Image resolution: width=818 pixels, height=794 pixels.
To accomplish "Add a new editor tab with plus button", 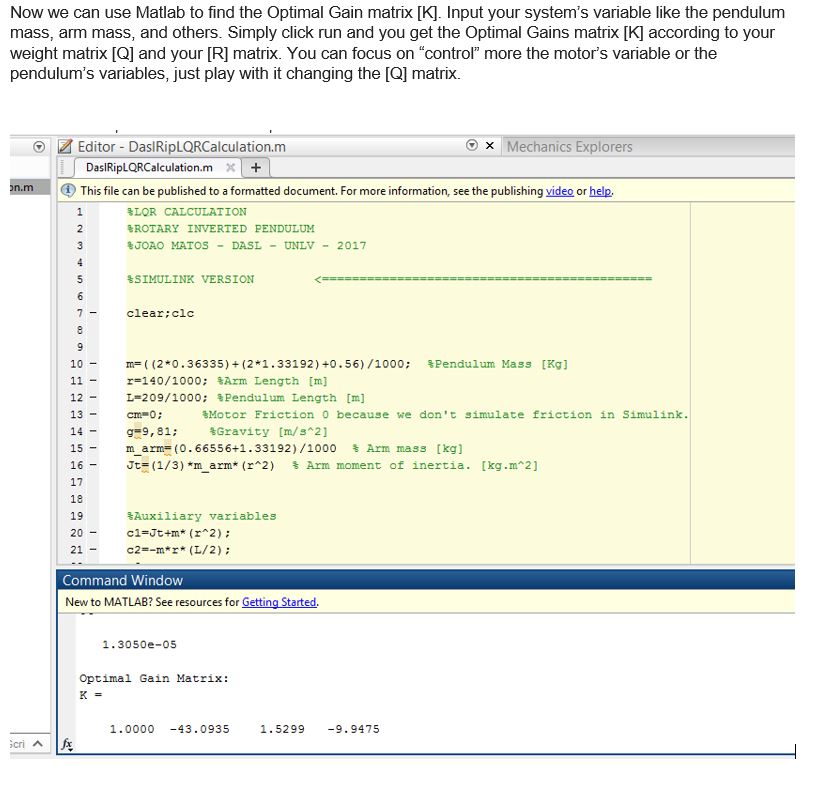I will point(256,167).
